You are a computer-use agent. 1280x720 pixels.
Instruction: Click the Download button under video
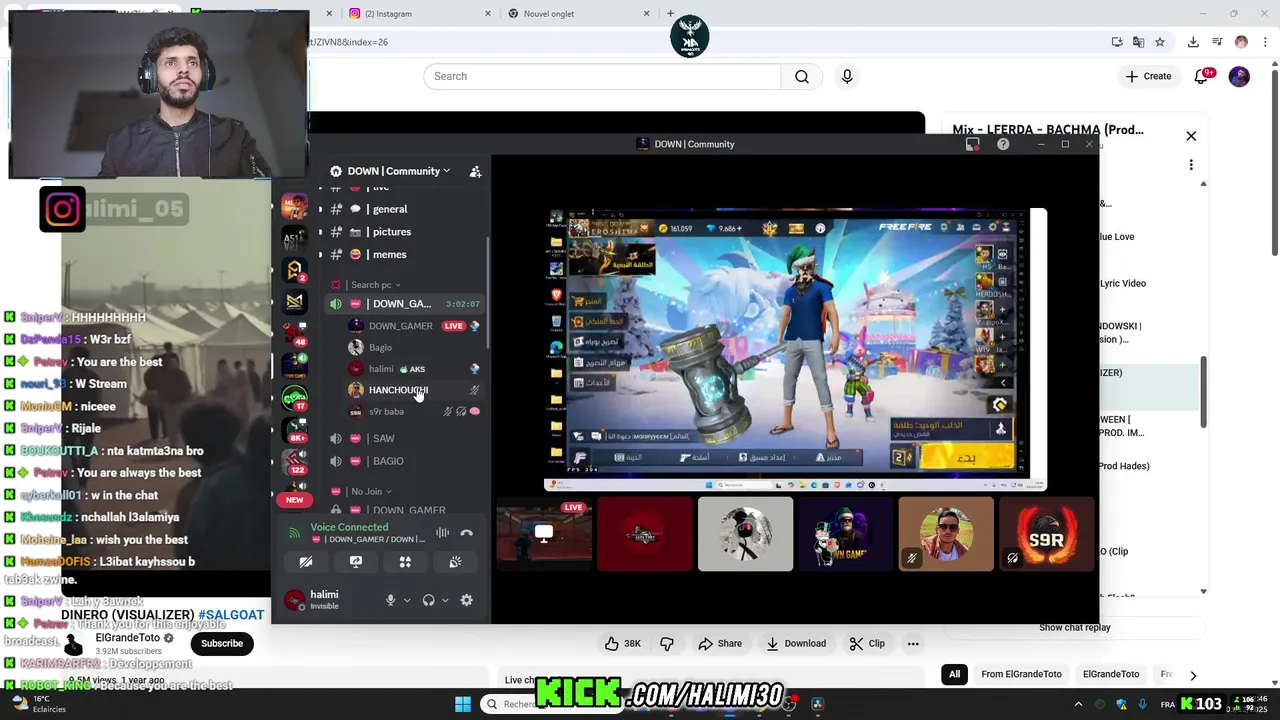(796, 643)
